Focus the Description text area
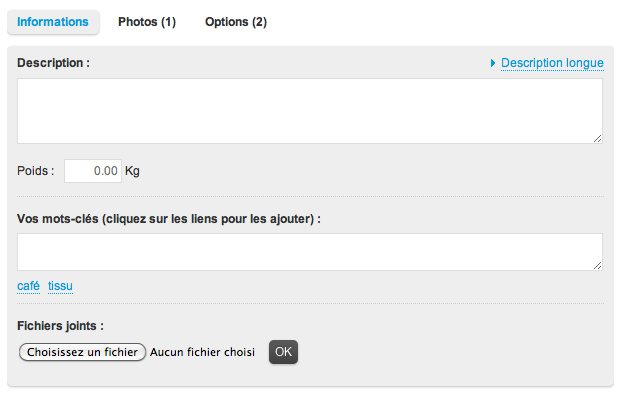This screenshot has height=400, width=620. point(310,110)
